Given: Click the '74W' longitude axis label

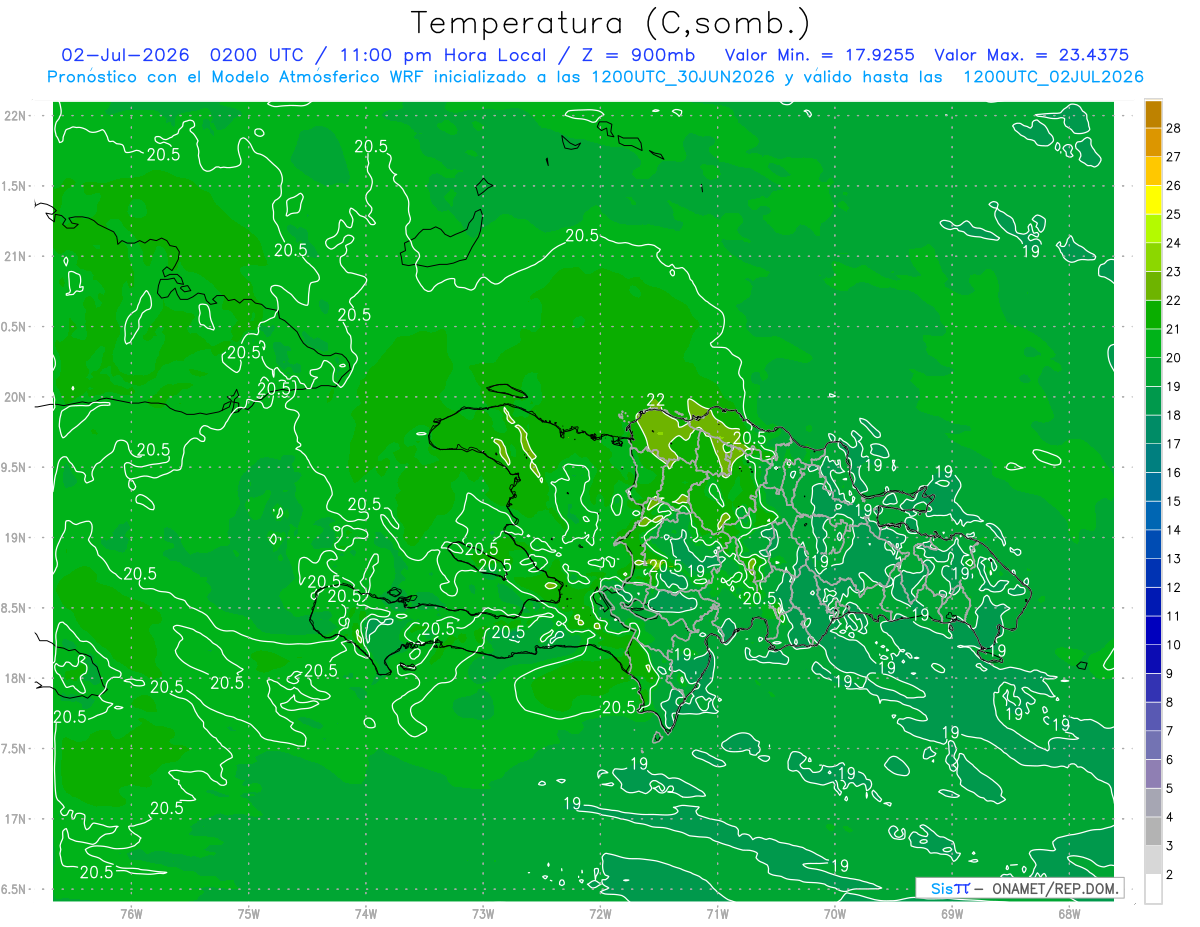Looking at the screenshot, I should 366,914.
